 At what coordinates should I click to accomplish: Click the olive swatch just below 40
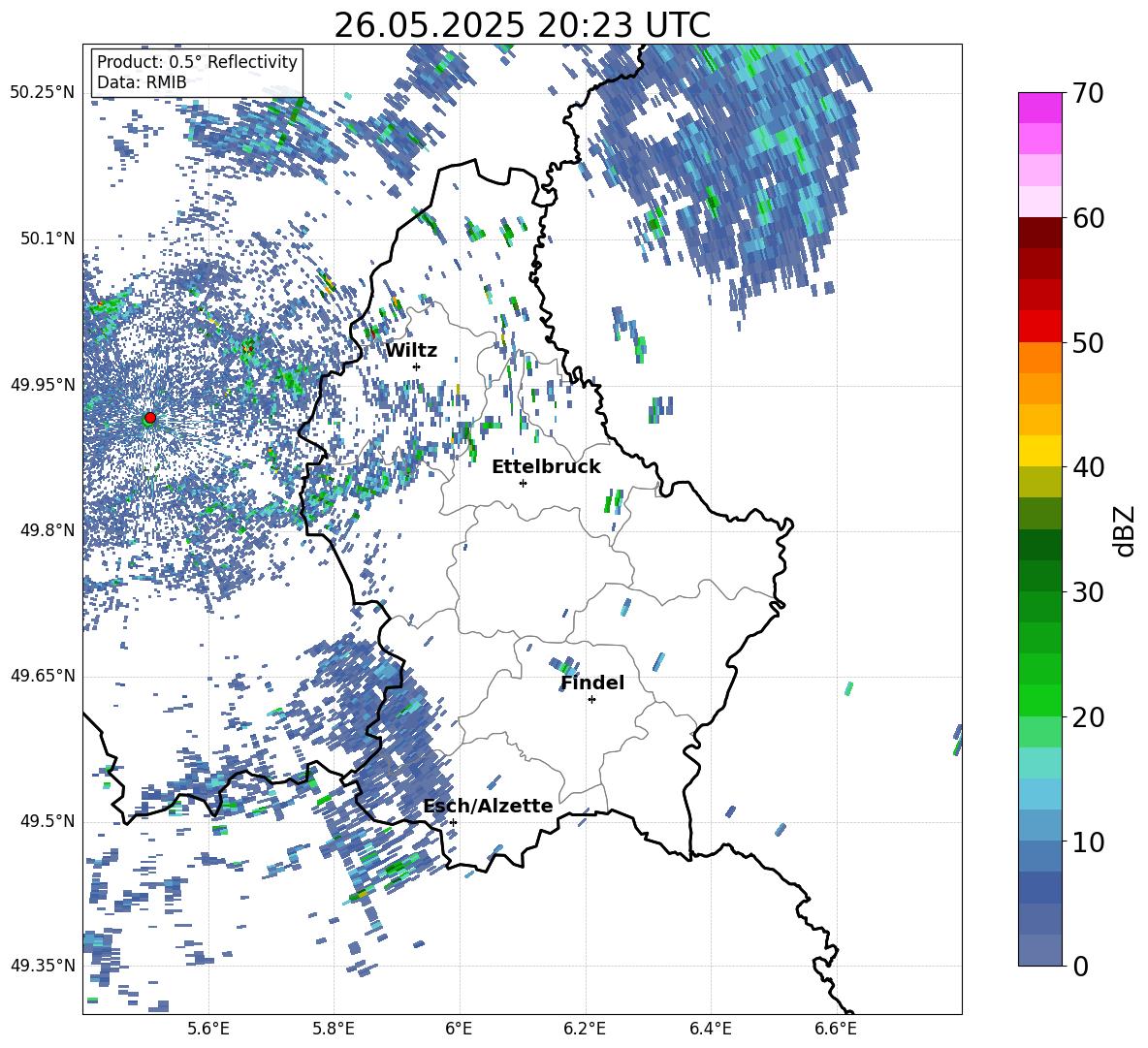tap(1039, 482)
